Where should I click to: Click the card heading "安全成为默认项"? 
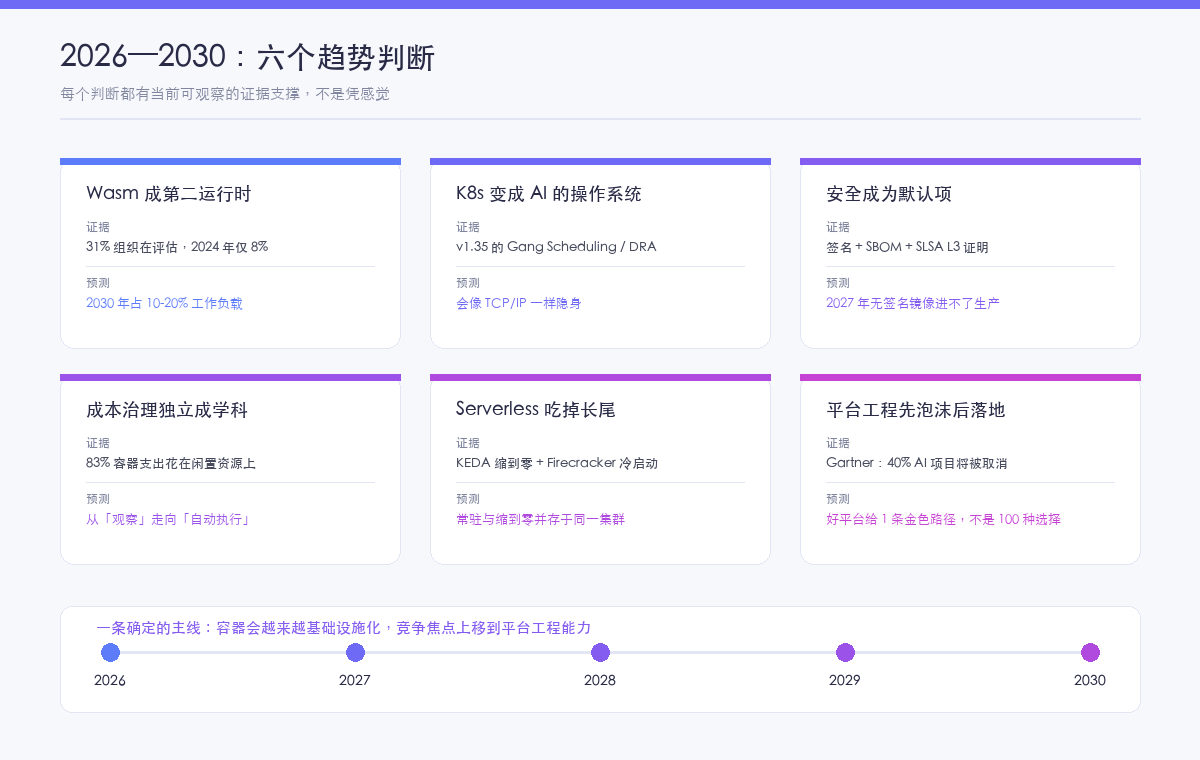tap(889, 194)
